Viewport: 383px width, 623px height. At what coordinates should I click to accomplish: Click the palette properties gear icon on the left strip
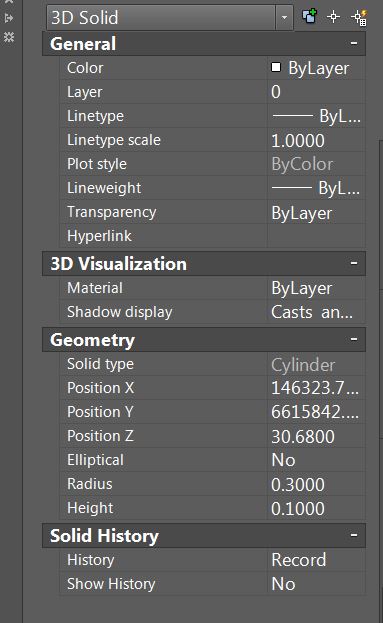(9, 37)
